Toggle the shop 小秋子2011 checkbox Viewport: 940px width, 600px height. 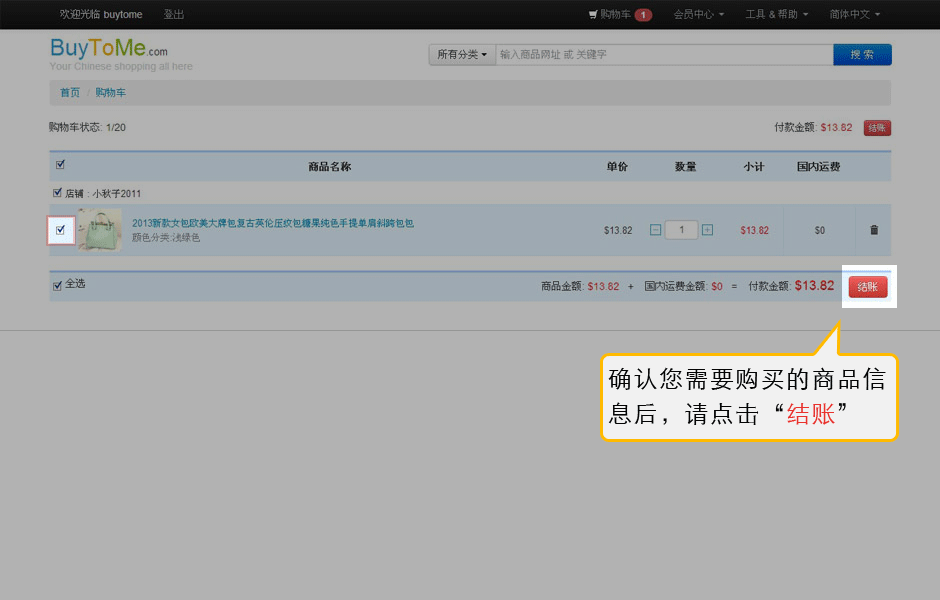pyautogui.click(x=57, y=193)
